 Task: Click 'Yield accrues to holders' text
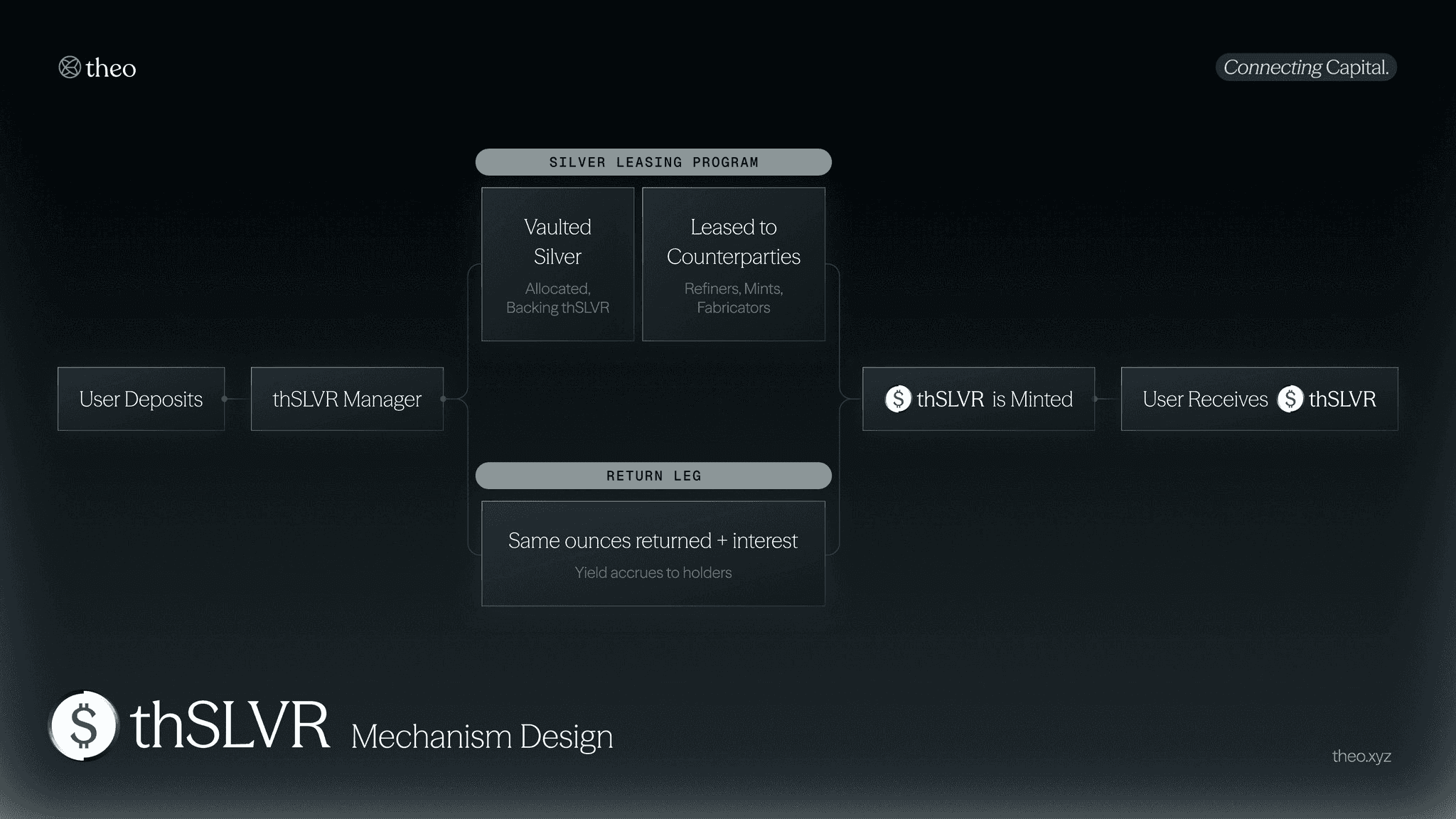pyautogui.click(x=653, y=572)
